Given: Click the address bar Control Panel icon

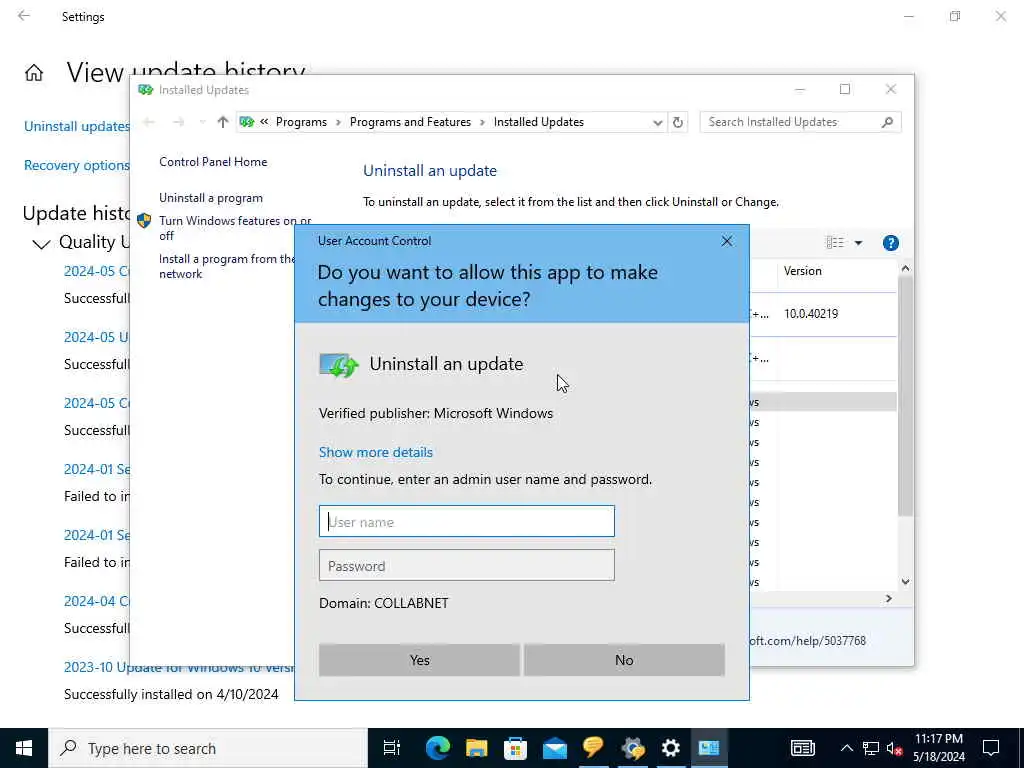Looking at the screenshot, I should point(247,122).
